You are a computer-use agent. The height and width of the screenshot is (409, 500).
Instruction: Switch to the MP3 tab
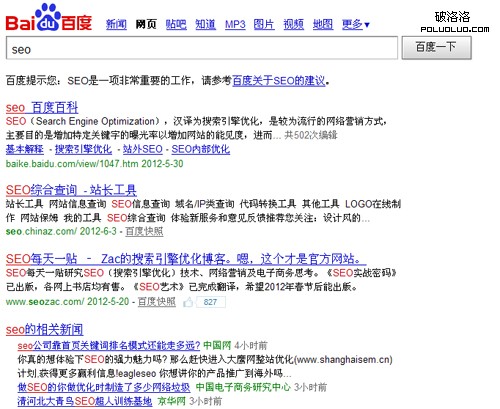point(235,24)
